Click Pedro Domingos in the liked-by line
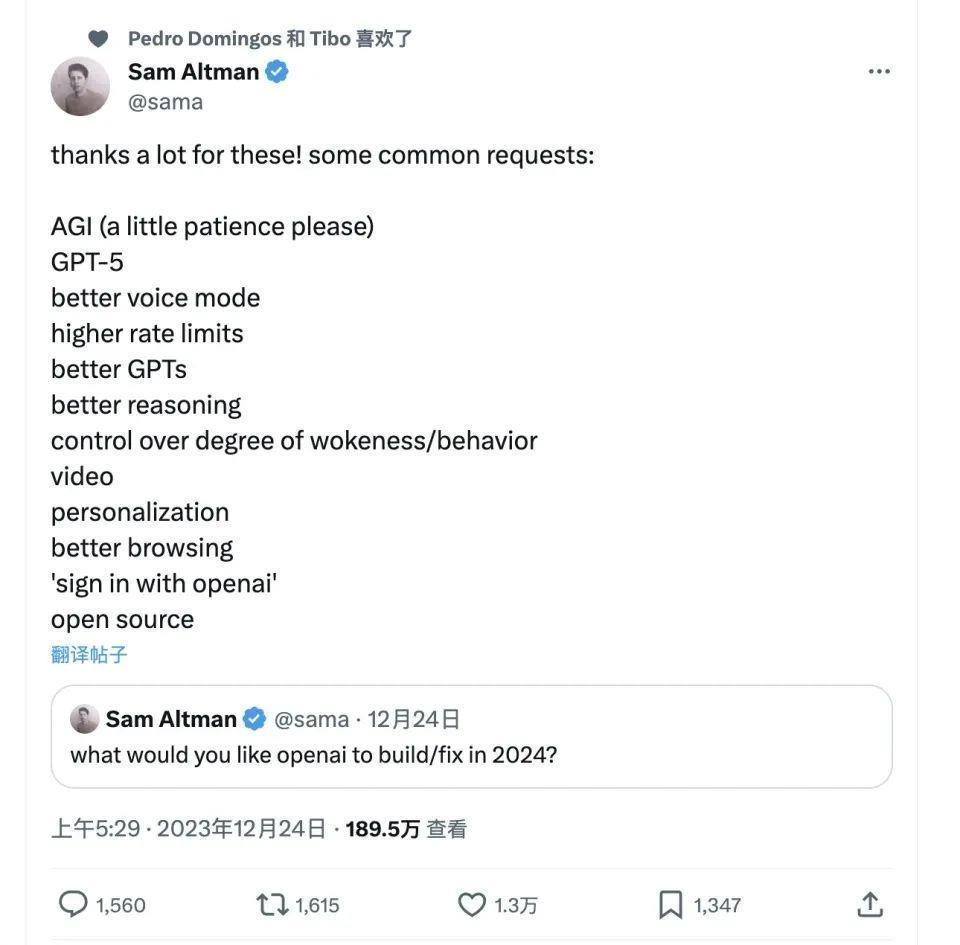960x945 pixels. click(x=204, y=39)
